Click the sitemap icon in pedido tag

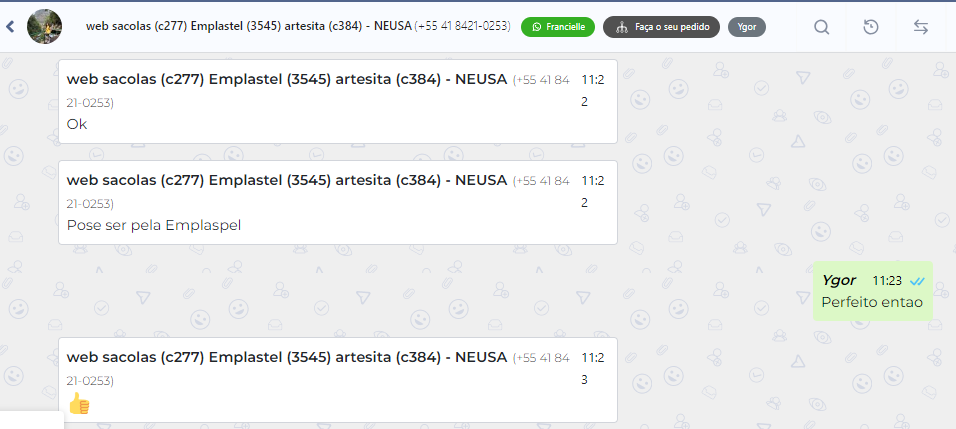coord(620,27)
